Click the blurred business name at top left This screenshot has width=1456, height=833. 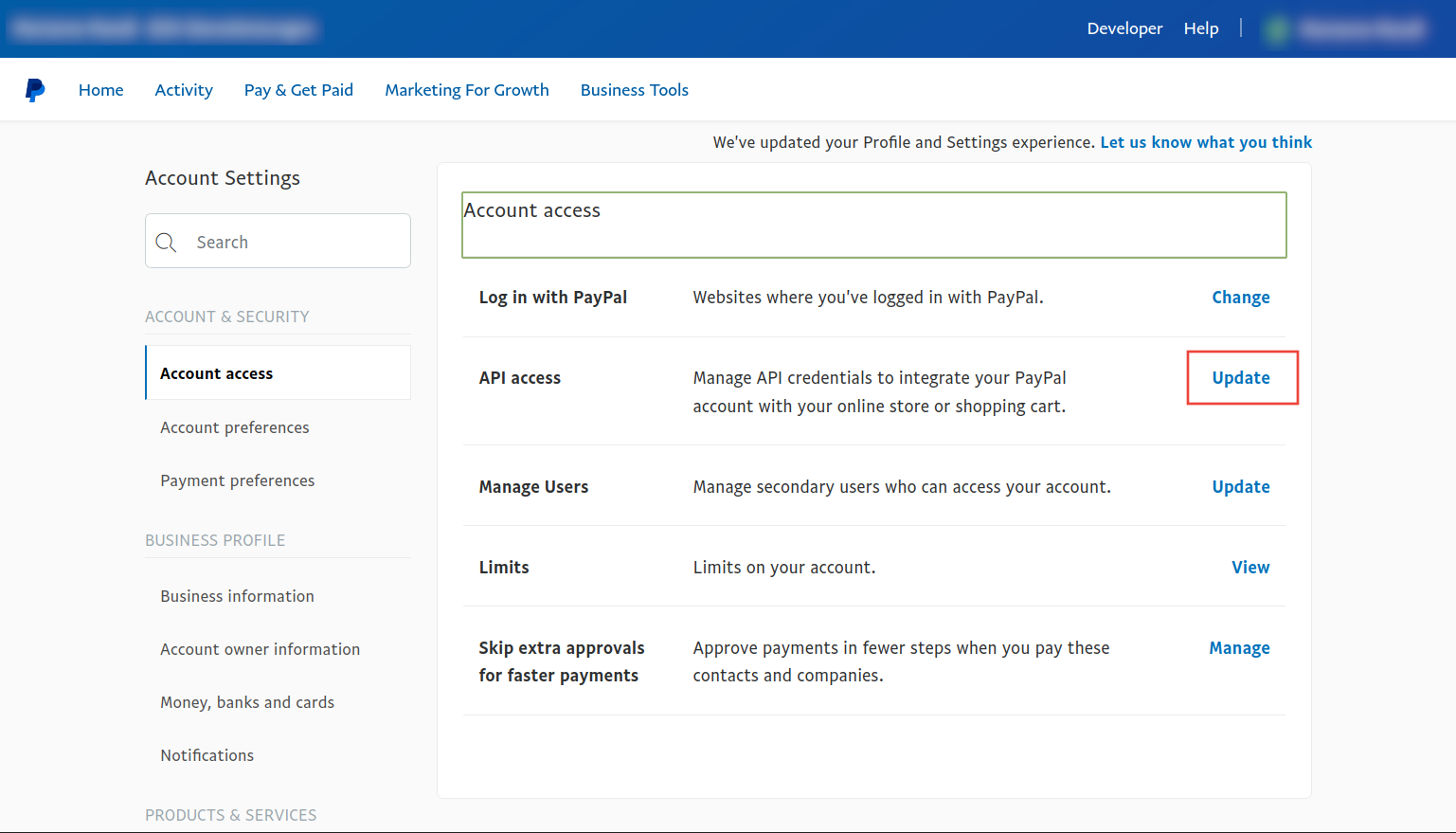(163, 28)
